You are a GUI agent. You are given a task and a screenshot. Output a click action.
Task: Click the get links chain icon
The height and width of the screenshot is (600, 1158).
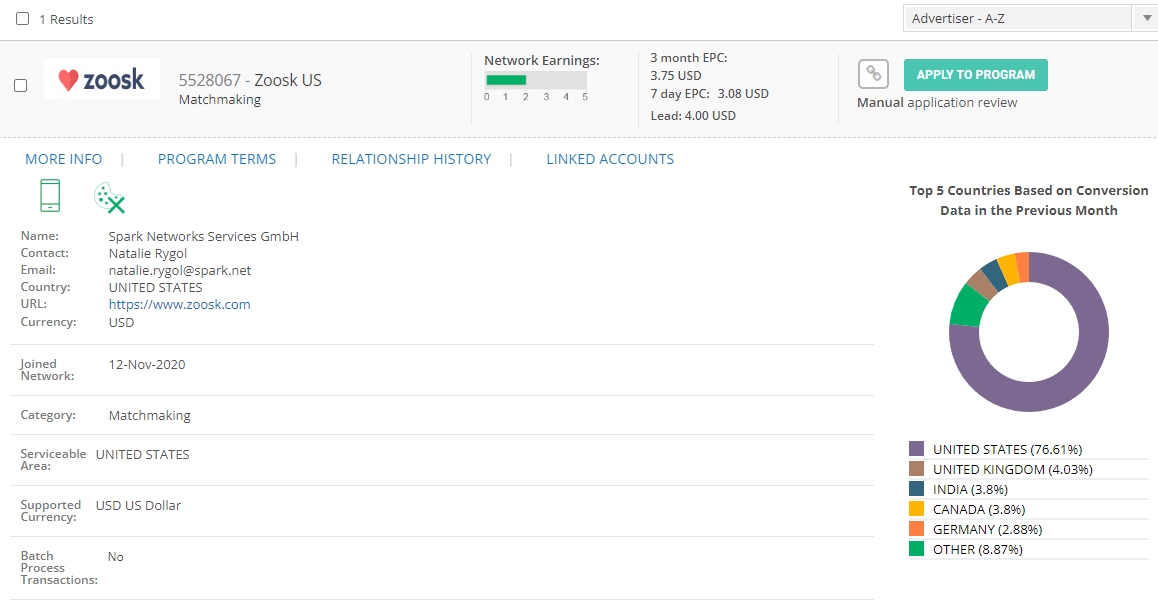[873, 74]
